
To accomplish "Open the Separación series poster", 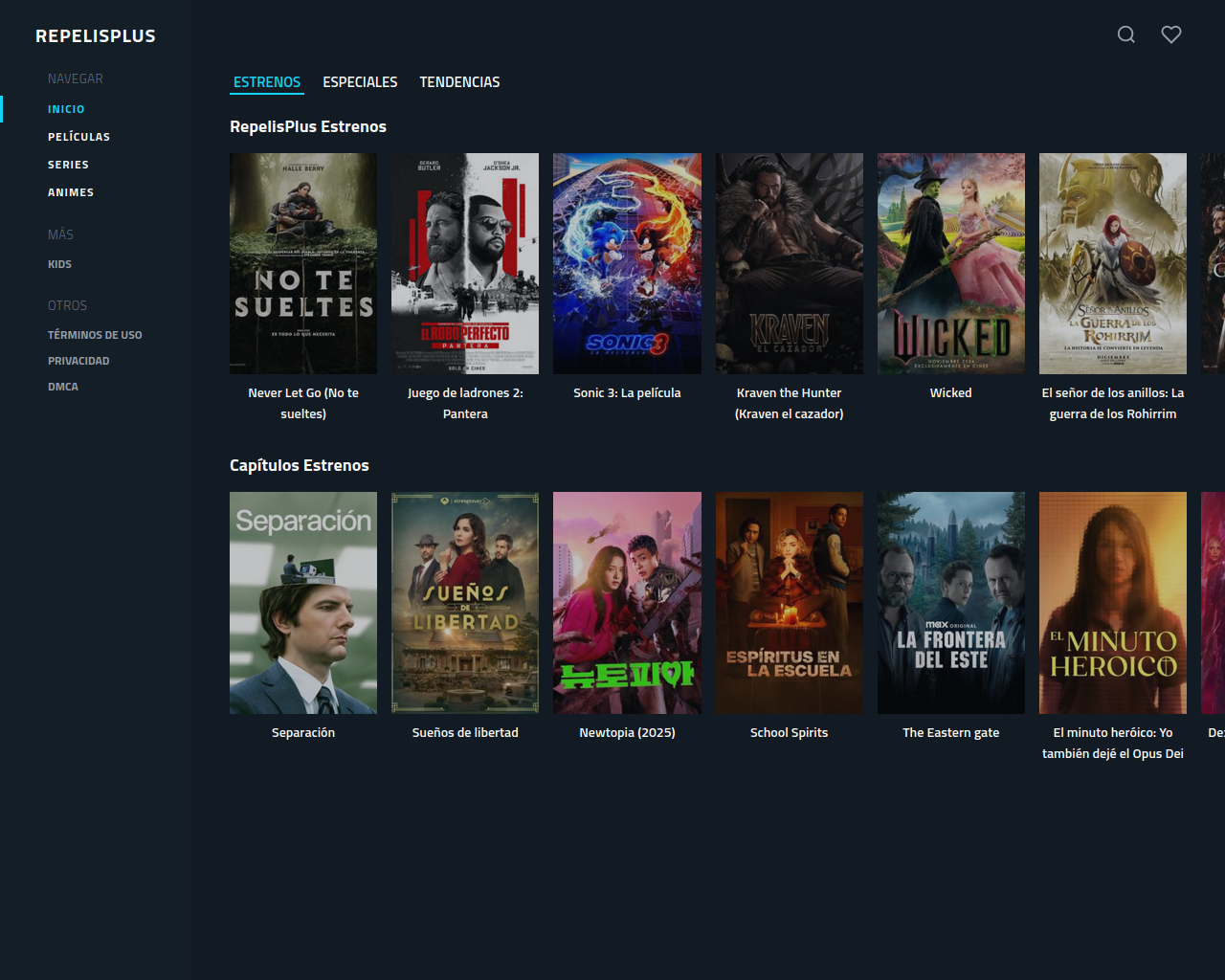I will tap(303, 603).
